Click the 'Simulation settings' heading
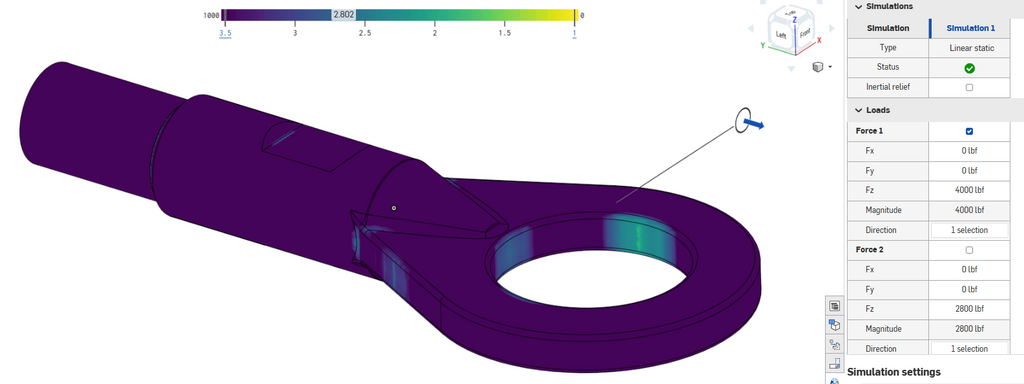Screen dimensions: 1024x384 click(x=893, y=372)
